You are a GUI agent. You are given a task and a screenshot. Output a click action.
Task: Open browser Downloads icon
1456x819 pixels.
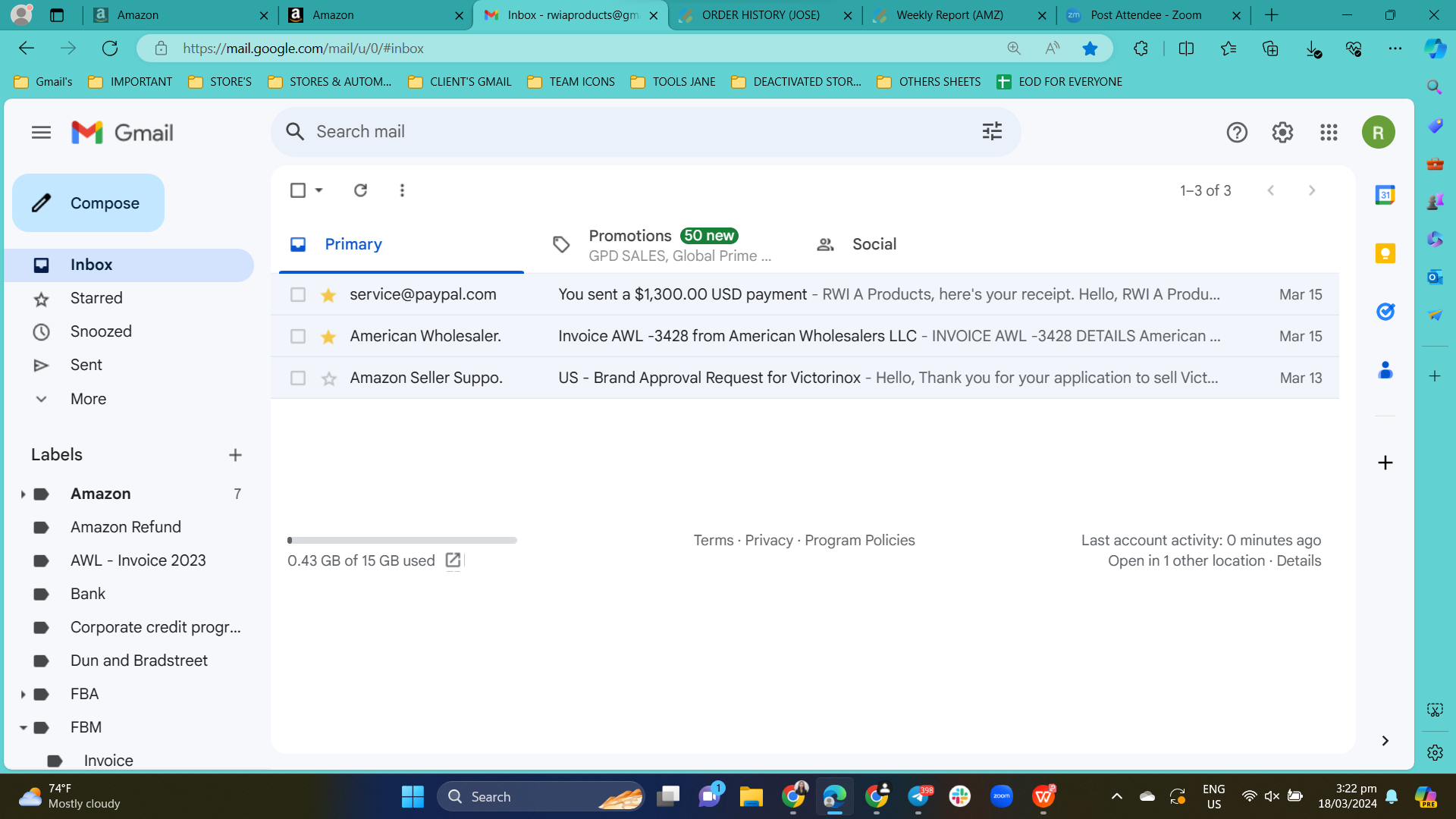[x=1313, y=49]
